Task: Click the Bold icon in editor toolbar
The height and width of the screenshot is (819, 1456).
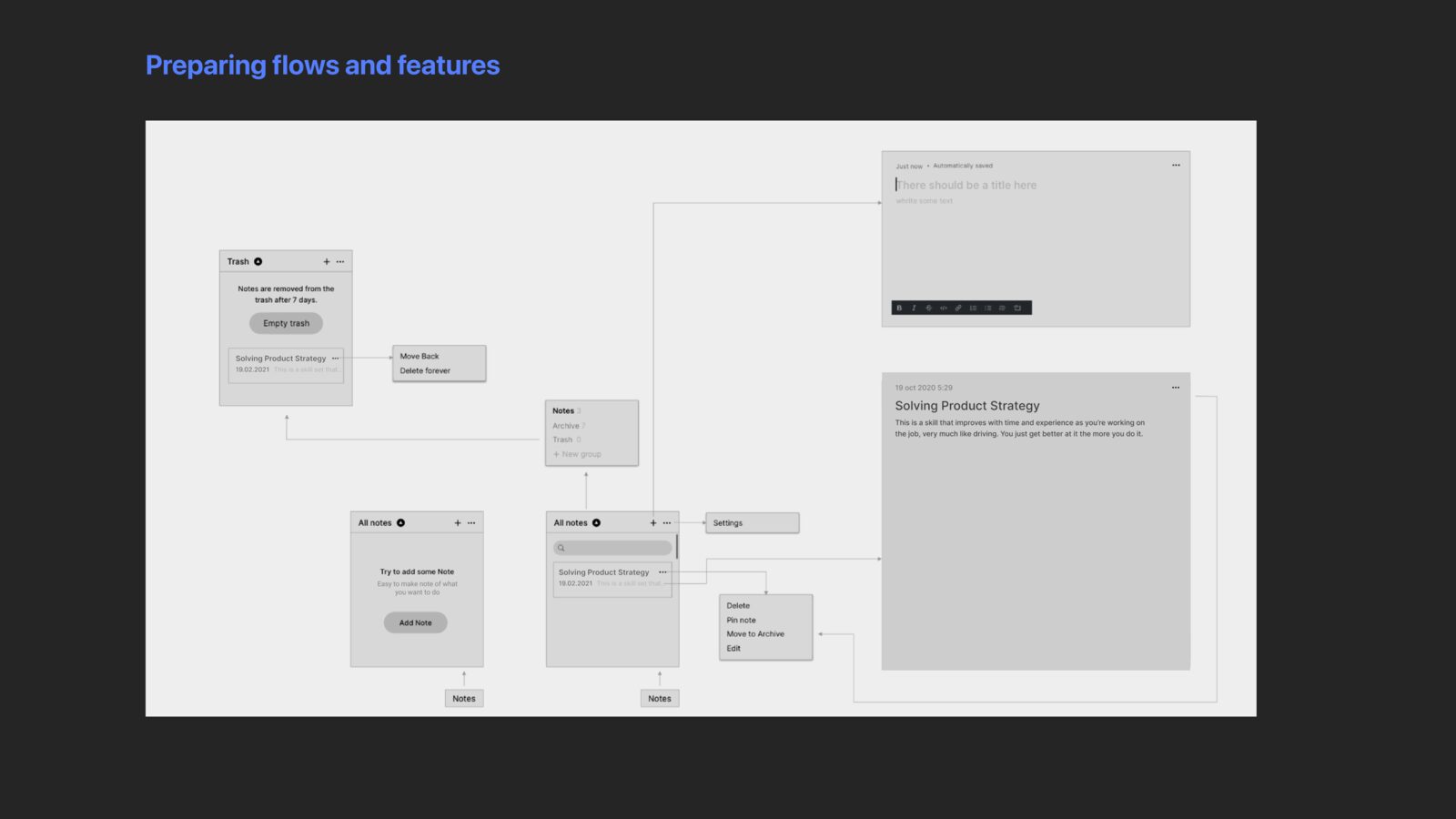Action: point(899,308)
